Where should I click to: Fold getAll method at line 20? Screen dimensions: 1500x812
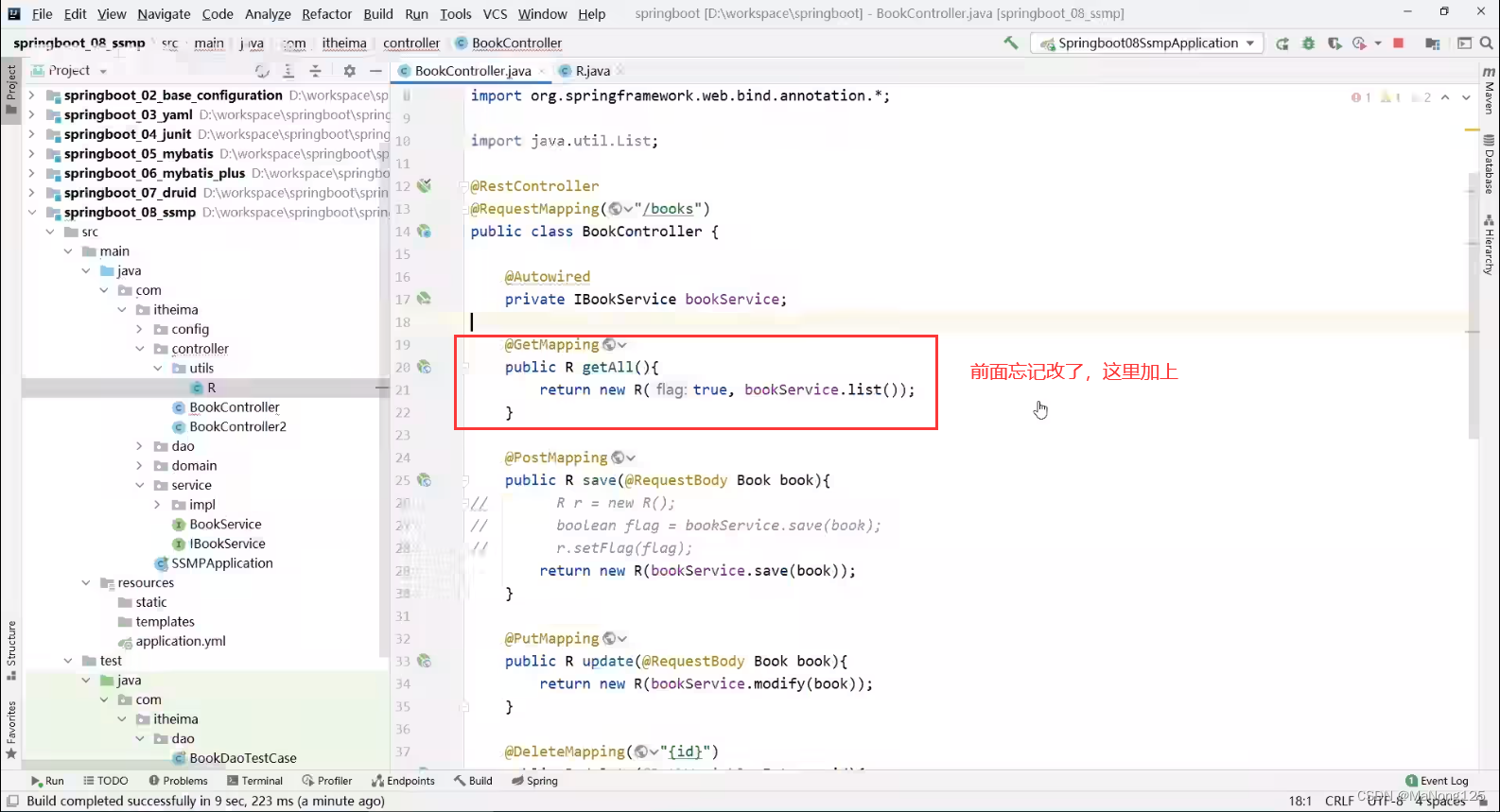(464, 368)
